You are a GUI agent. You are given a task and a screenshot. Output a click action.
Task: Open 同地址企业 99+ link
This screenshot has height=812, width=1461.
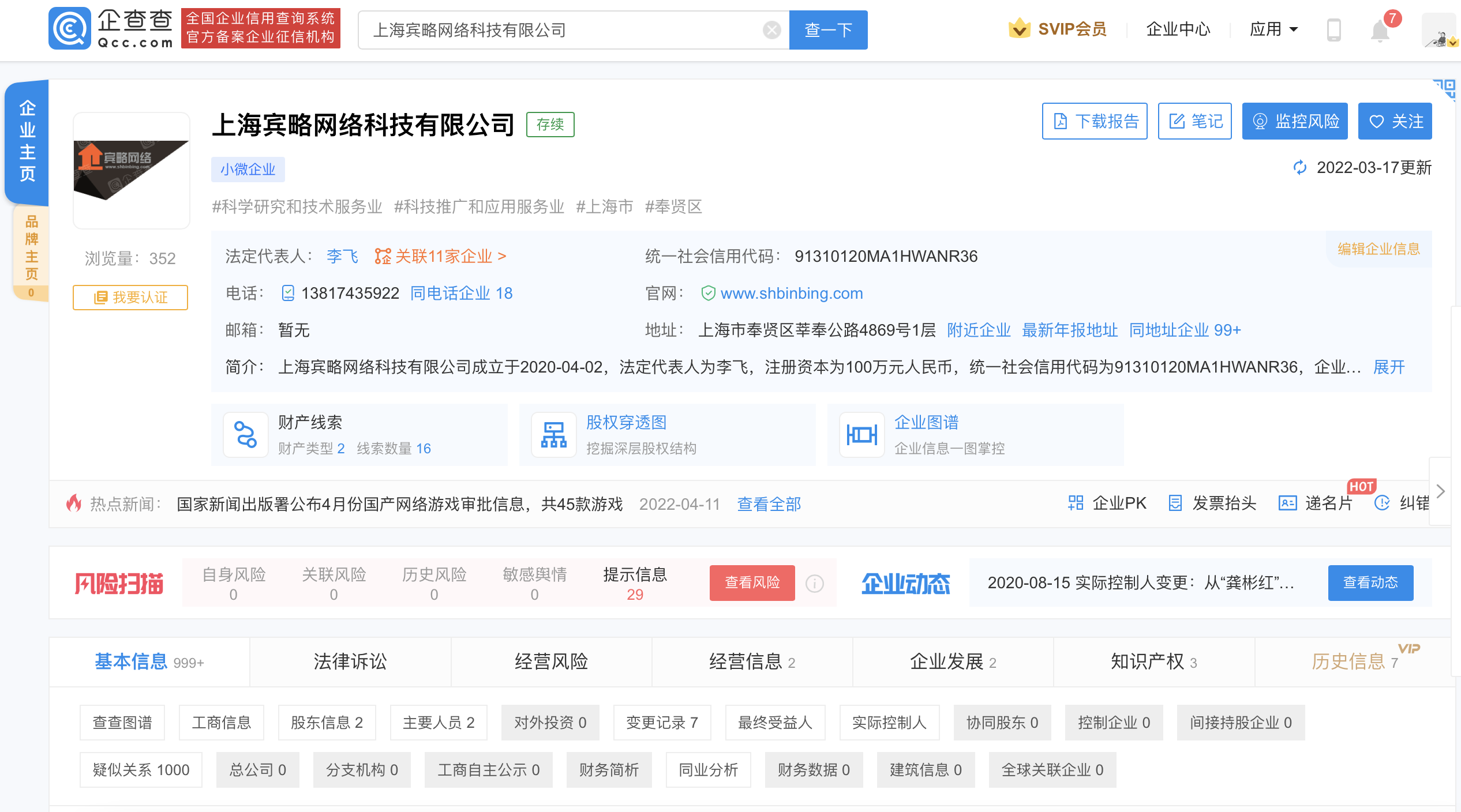[1185, 330]
